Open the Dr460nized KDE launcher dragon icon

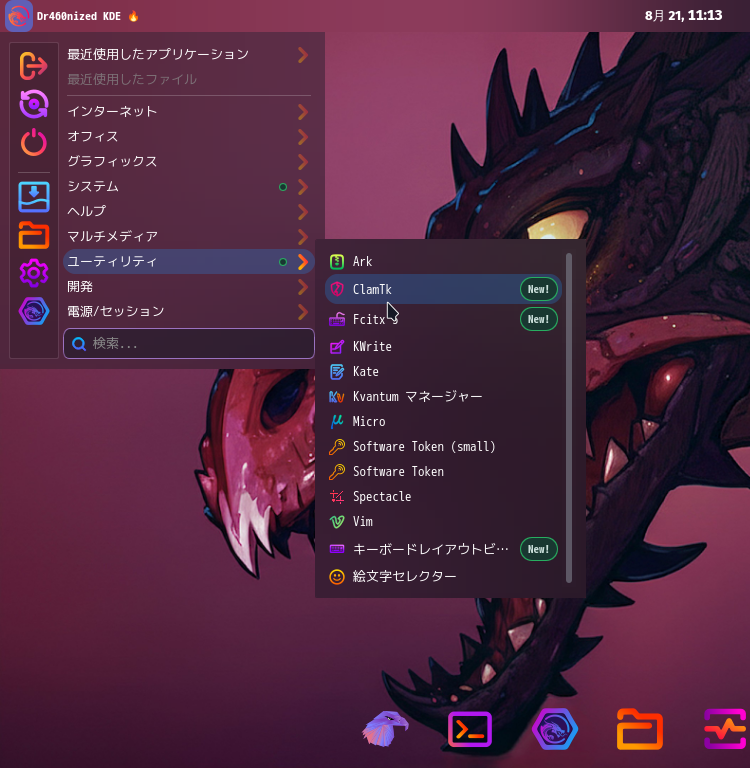[19, 16]
